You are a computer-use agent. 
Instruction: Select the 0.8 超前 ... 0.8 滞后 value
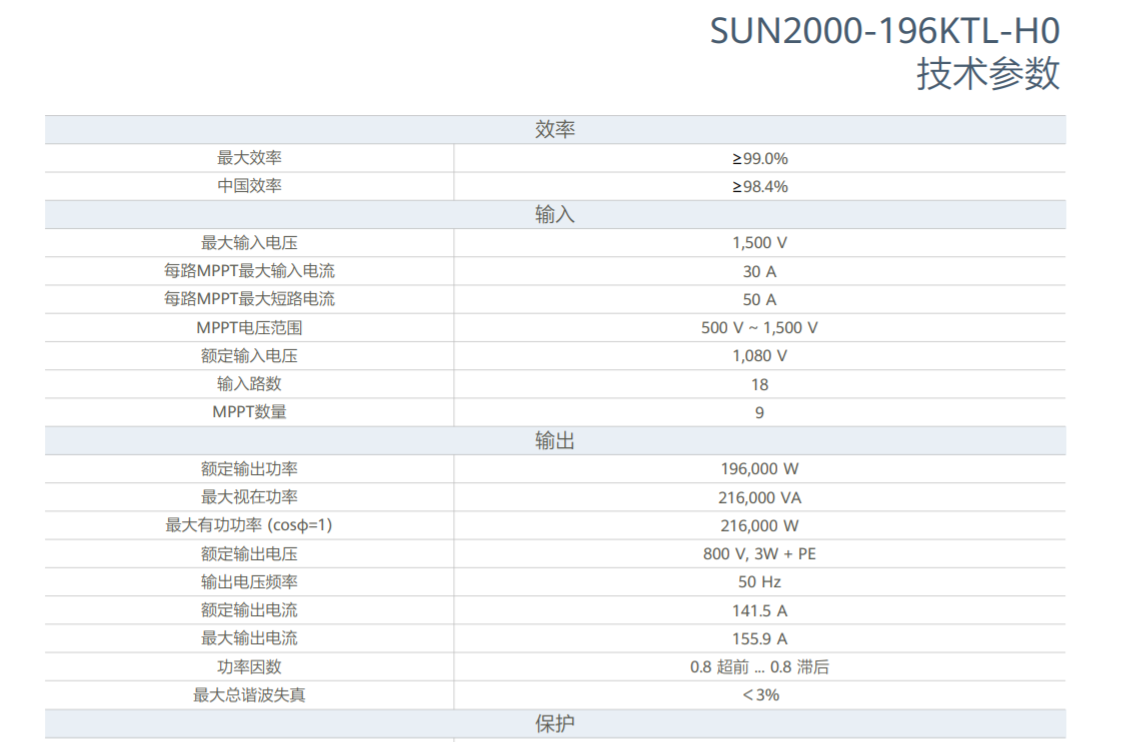(759, 667)
